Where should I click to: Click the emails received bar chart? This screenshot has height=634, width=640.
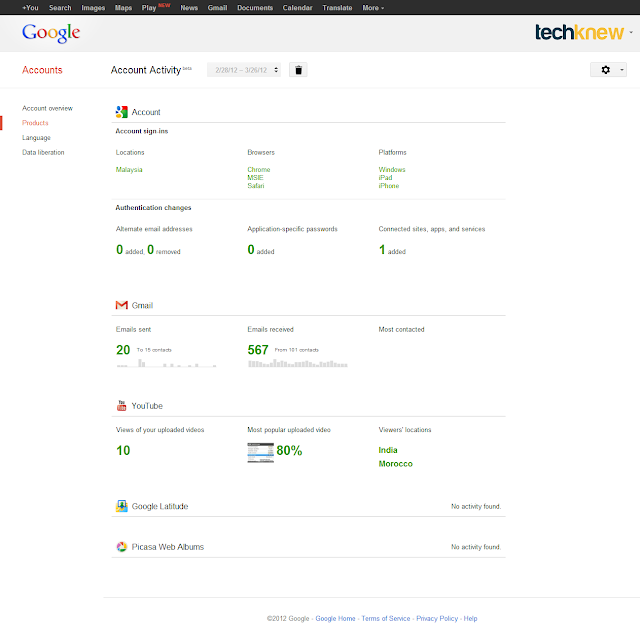click(298, 363)
